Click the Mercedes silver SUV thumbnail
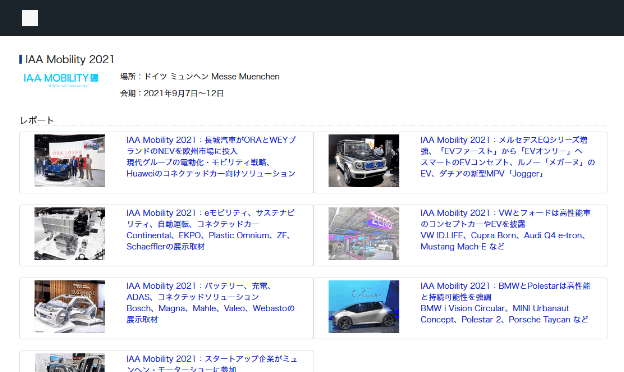This screenshot has height=372, width=624. (364, 160)
